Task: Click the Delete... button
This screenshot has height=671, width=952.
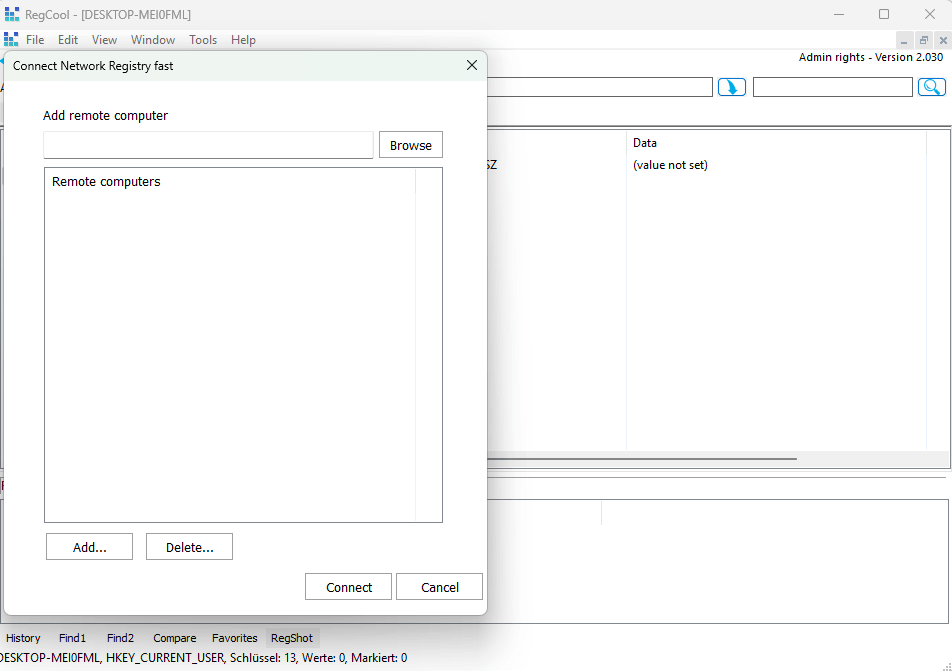Action: click(189, 547)
